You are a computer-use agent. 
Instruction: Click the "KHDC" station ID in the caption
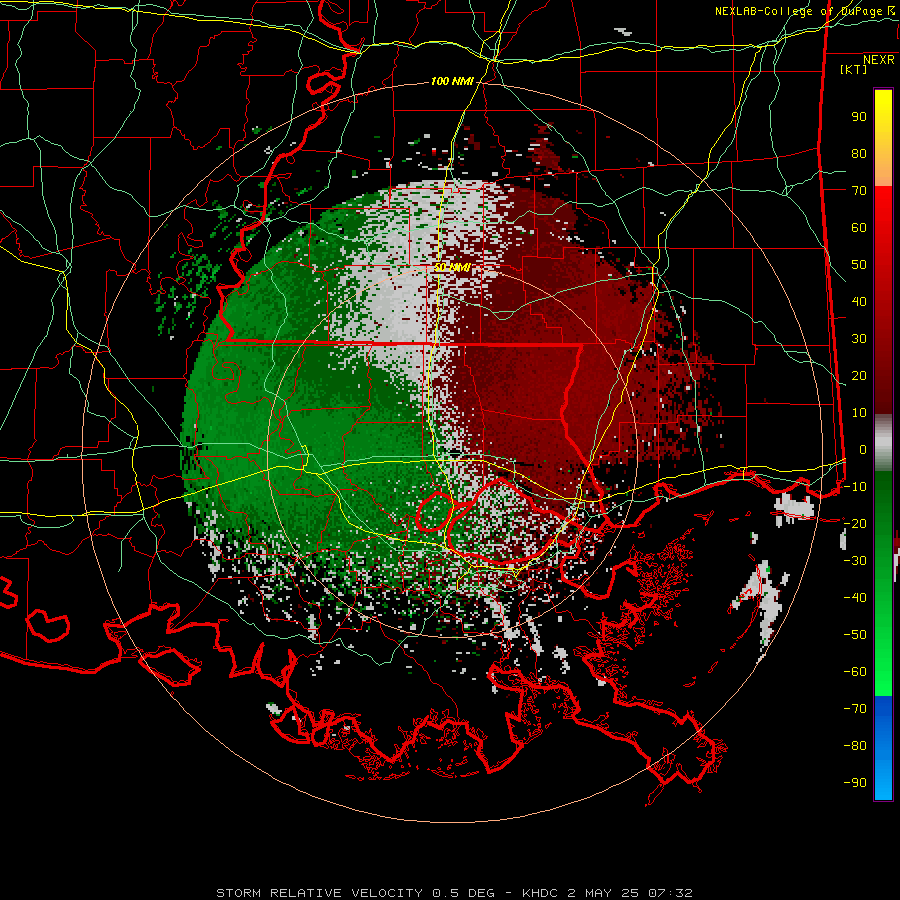pyautogui.click(x=540, y=893)
